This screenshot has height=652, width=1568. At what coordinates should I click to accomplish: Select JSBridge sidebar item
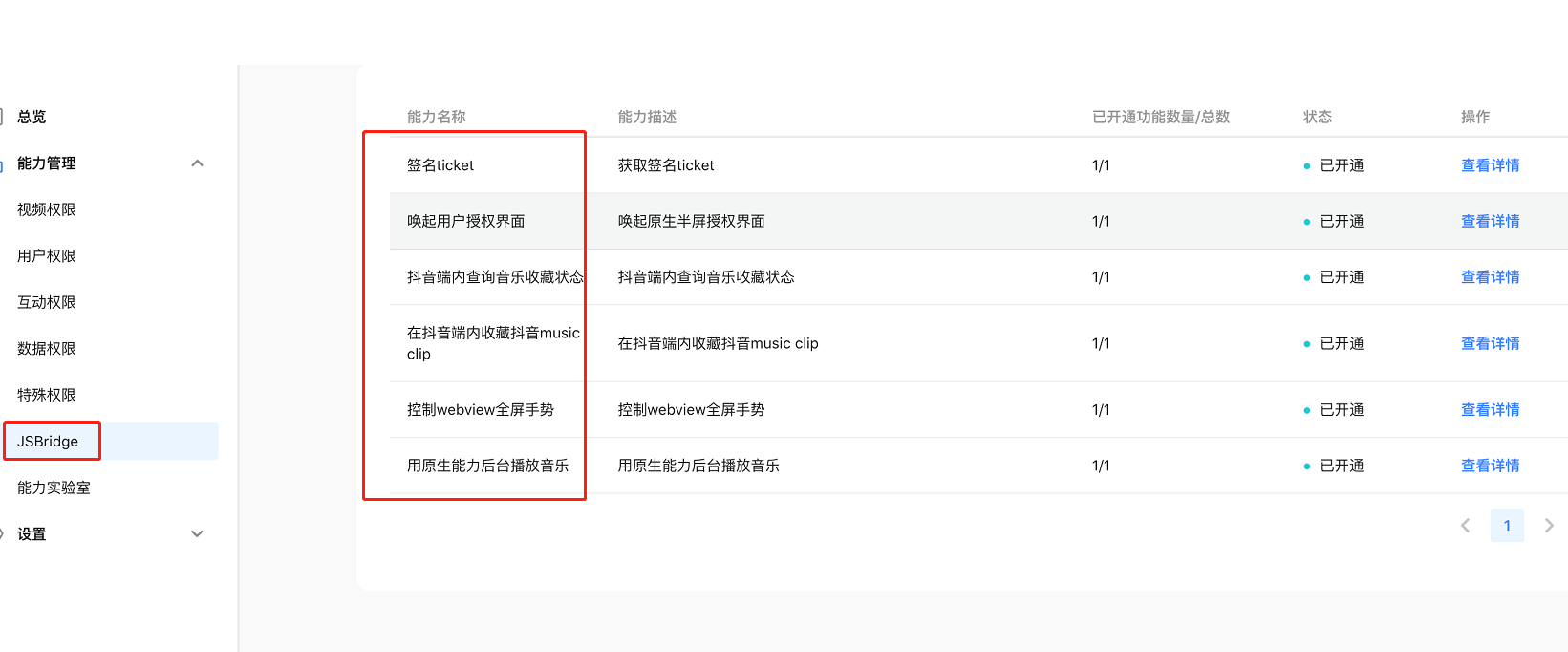(x=49, y=442)
